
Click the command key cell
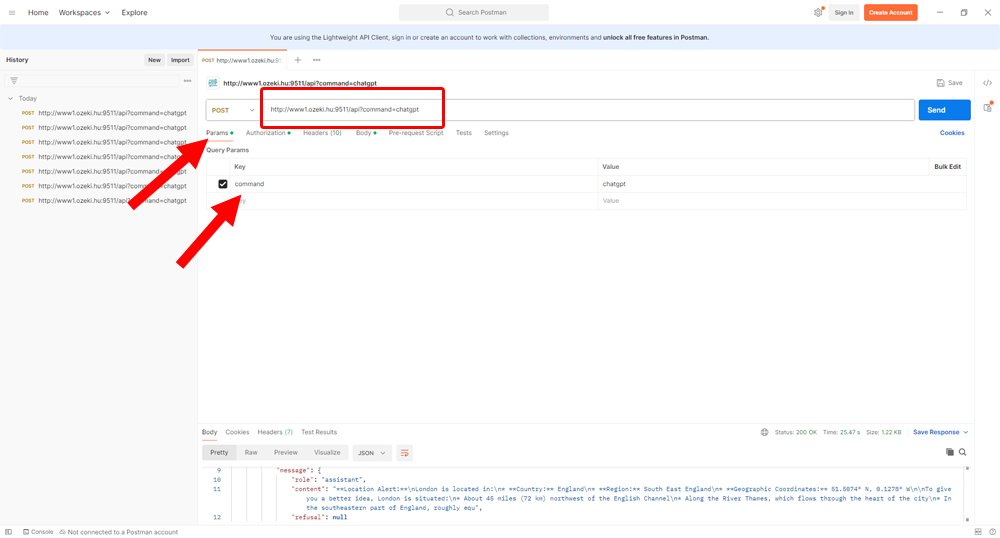[x=414, y=184]
